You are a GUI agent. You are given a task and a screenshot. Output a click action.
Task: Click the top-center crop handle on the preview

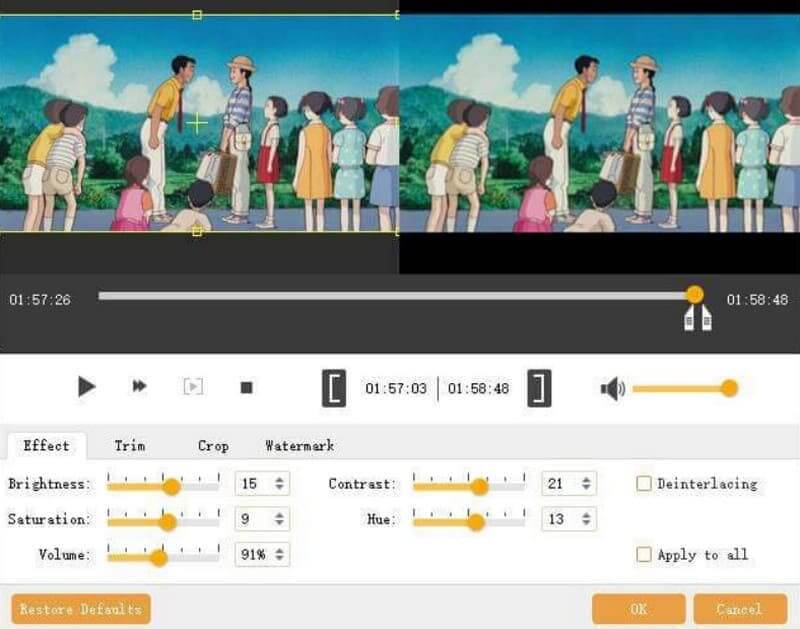coord(197,15)
